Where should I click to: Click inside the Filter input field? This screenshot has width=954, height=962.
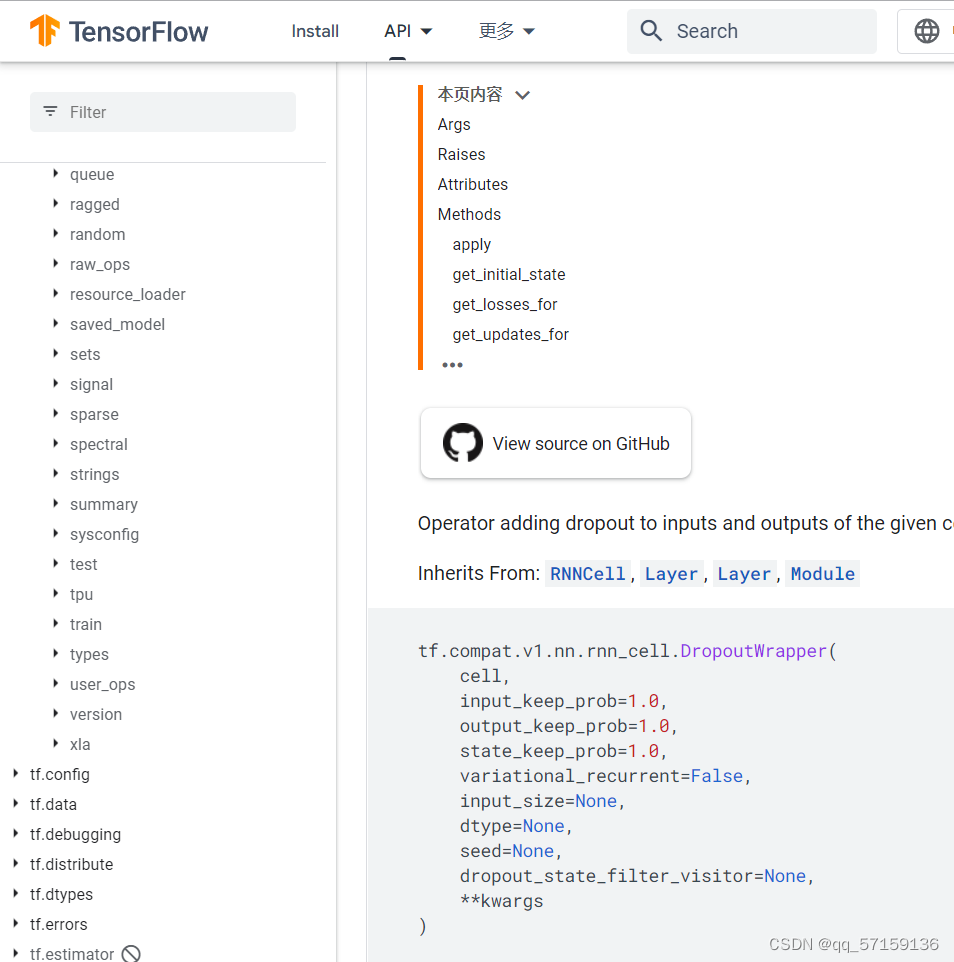160,112
